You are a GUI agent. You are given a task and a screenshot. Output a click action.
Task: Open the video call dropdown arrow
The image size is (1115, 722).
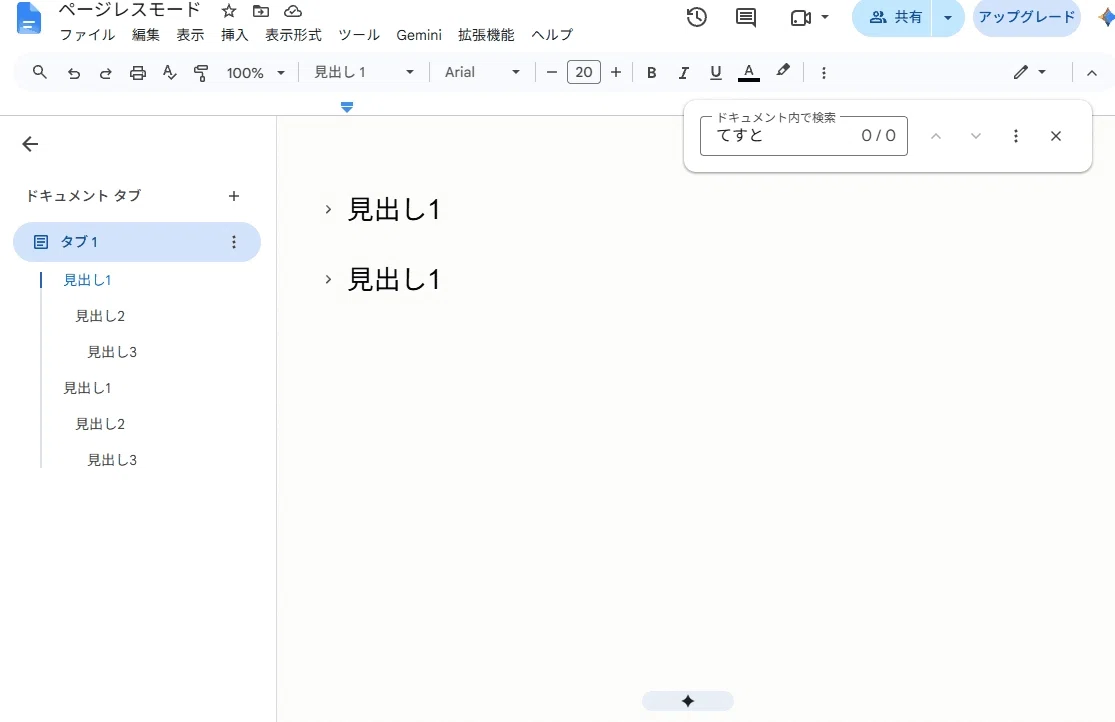coord(825,17)
